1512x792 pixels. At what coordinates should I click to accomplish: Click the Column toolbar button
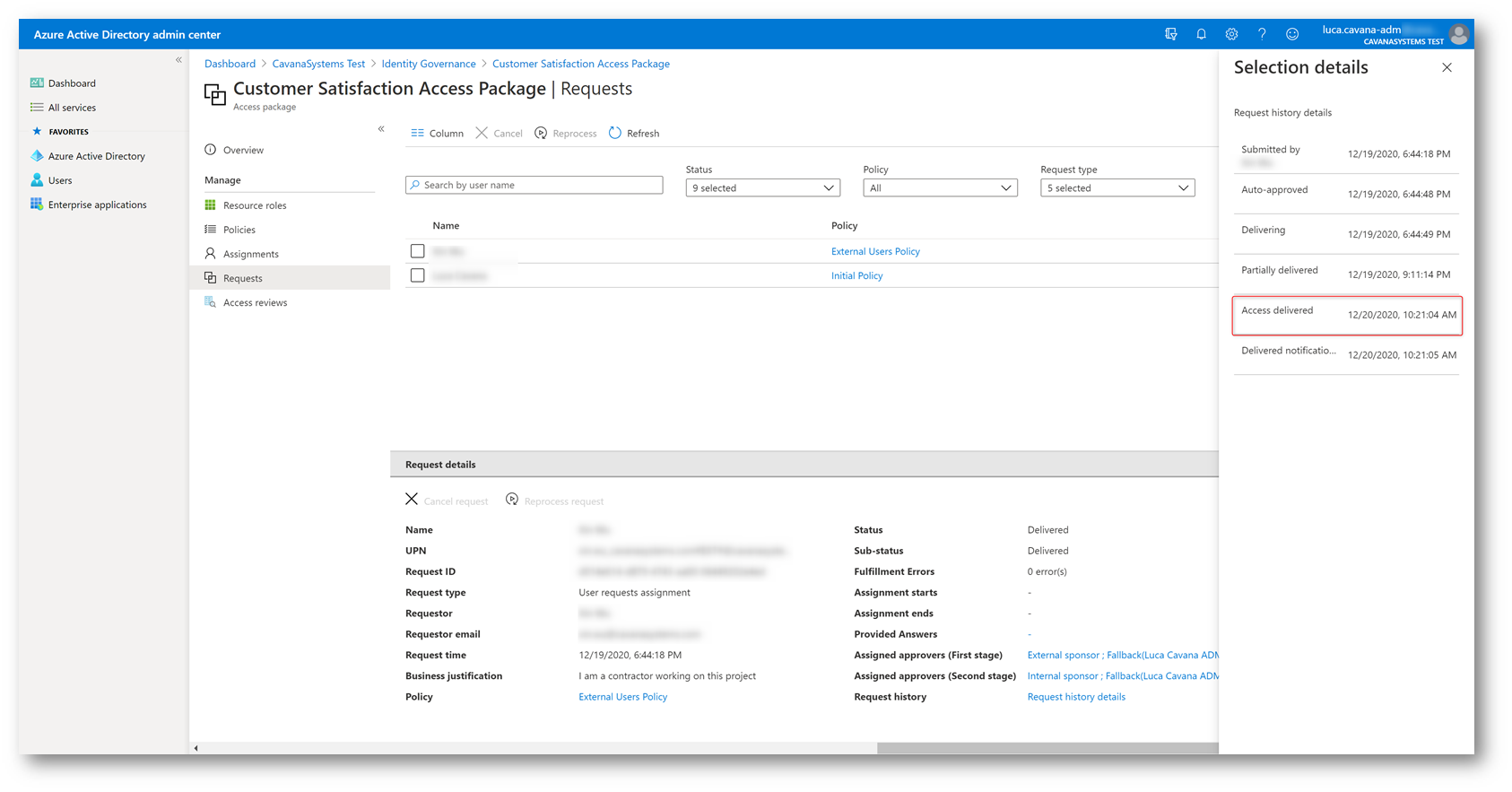point(437,133)
